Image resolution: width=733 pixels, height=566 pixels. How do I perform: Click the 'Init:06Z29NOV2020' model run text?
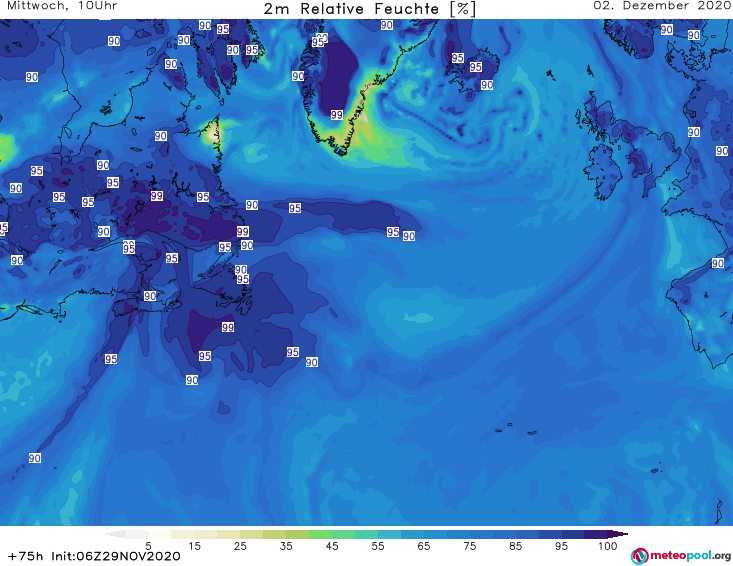pos(115,556)
